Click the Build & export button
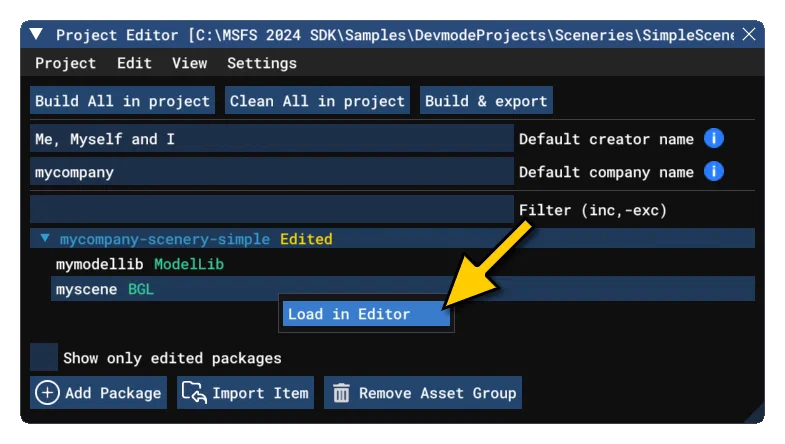This screenshot has width=785, height=444. pyautogui.click(x=486, y=101)
